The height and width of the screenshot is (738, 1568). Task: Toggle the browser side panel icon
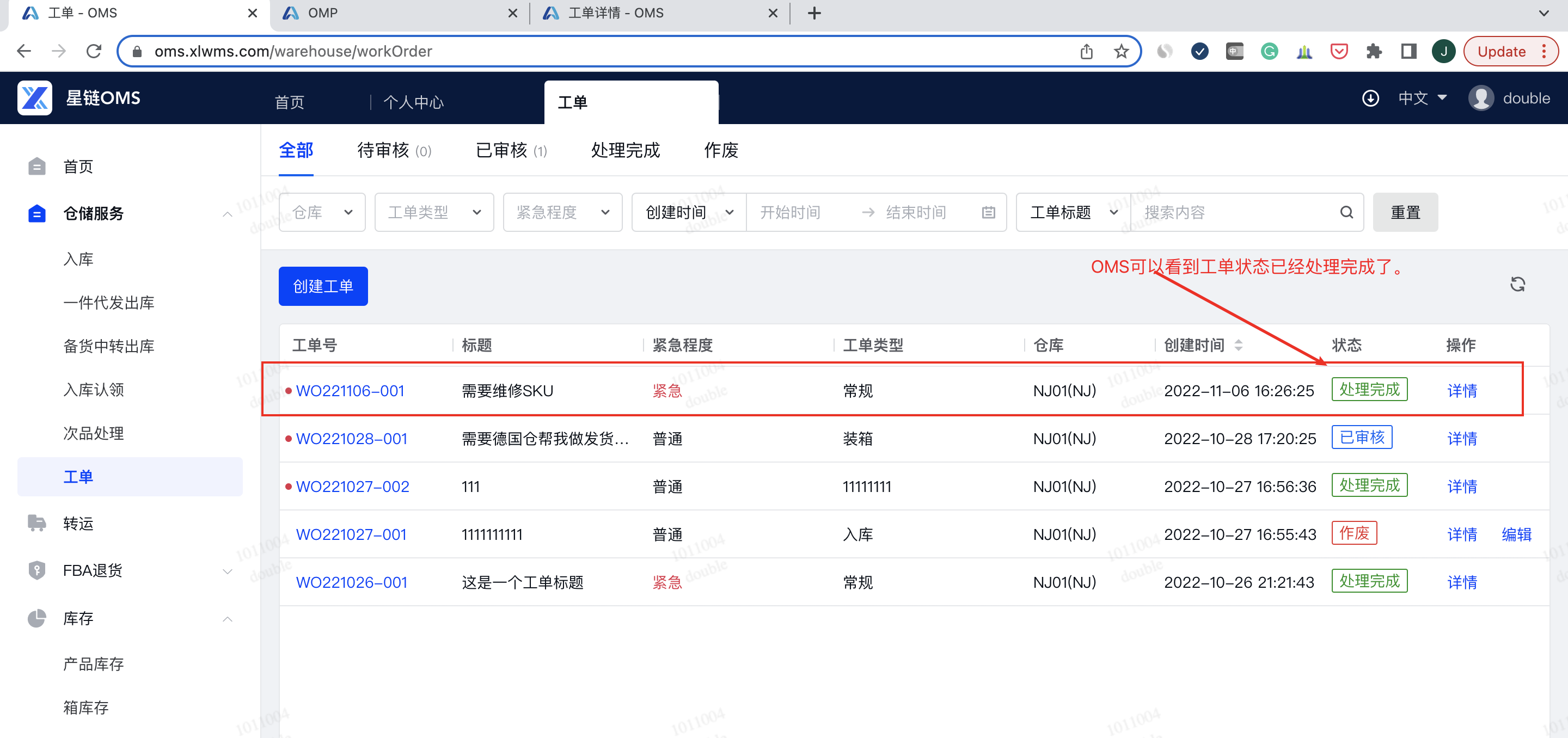point(1408,51)
